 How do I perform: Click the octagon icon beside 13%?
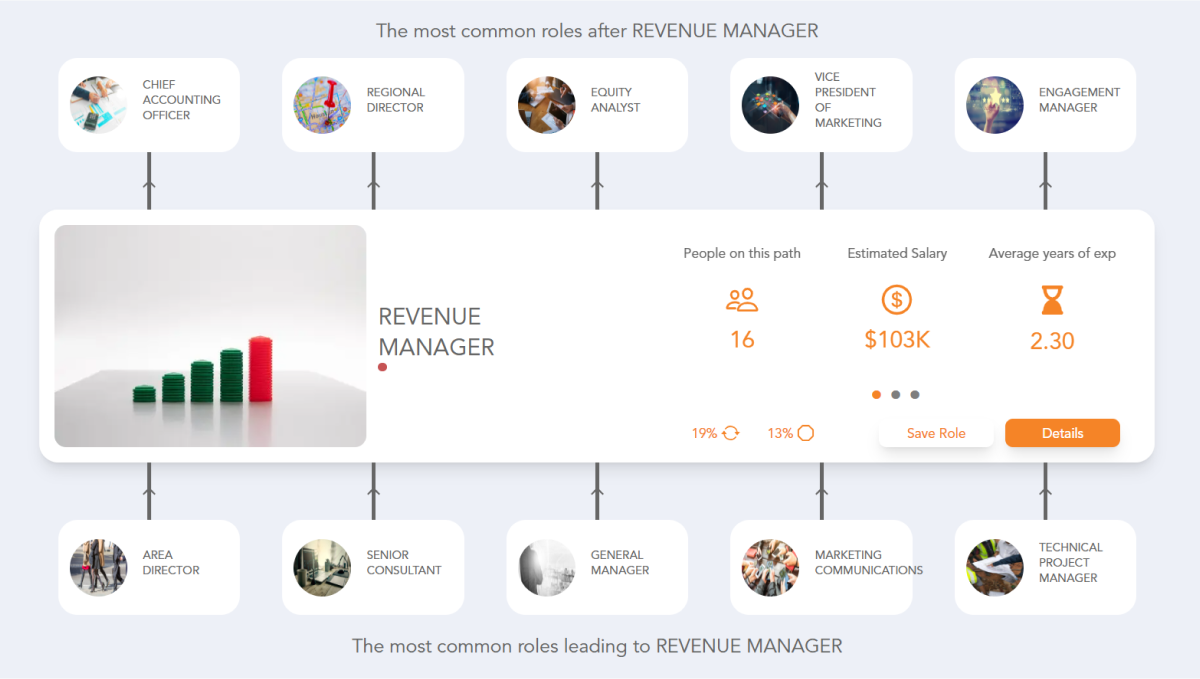tap(805, 432)
